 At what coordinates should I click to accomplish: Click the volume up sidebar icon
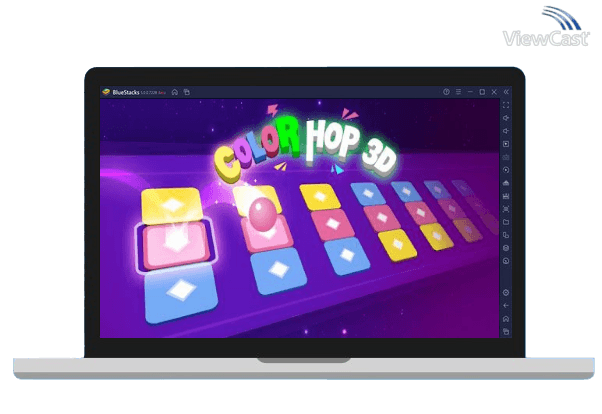tap(506, 118)
